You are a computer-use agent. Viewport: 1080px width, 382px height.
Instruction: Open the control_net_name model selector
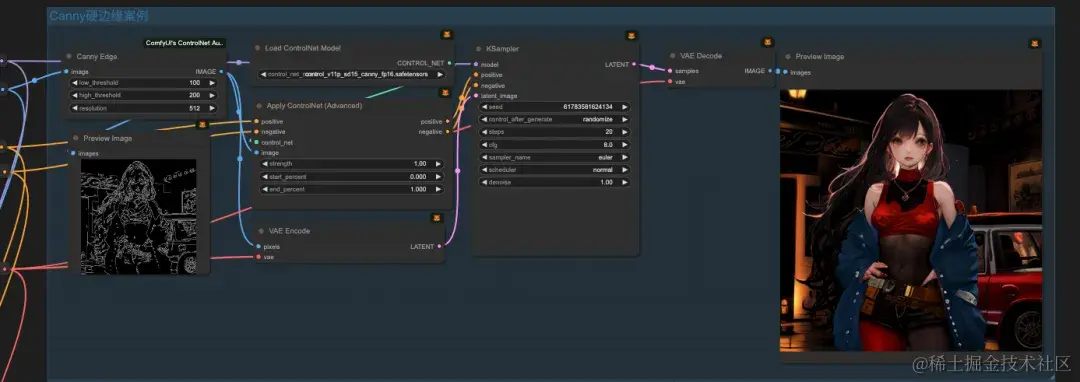click(352, 74)
